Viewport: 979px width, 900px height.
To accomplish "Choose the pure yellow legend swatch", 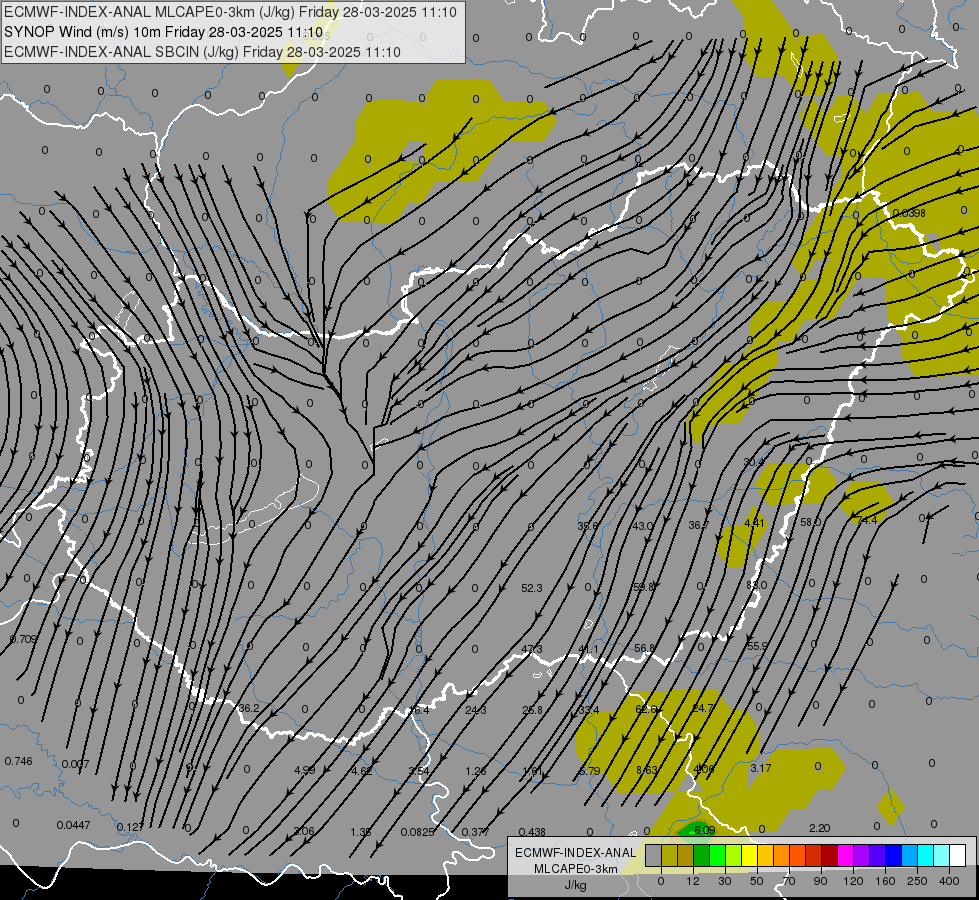I will (x=750, y=855).
